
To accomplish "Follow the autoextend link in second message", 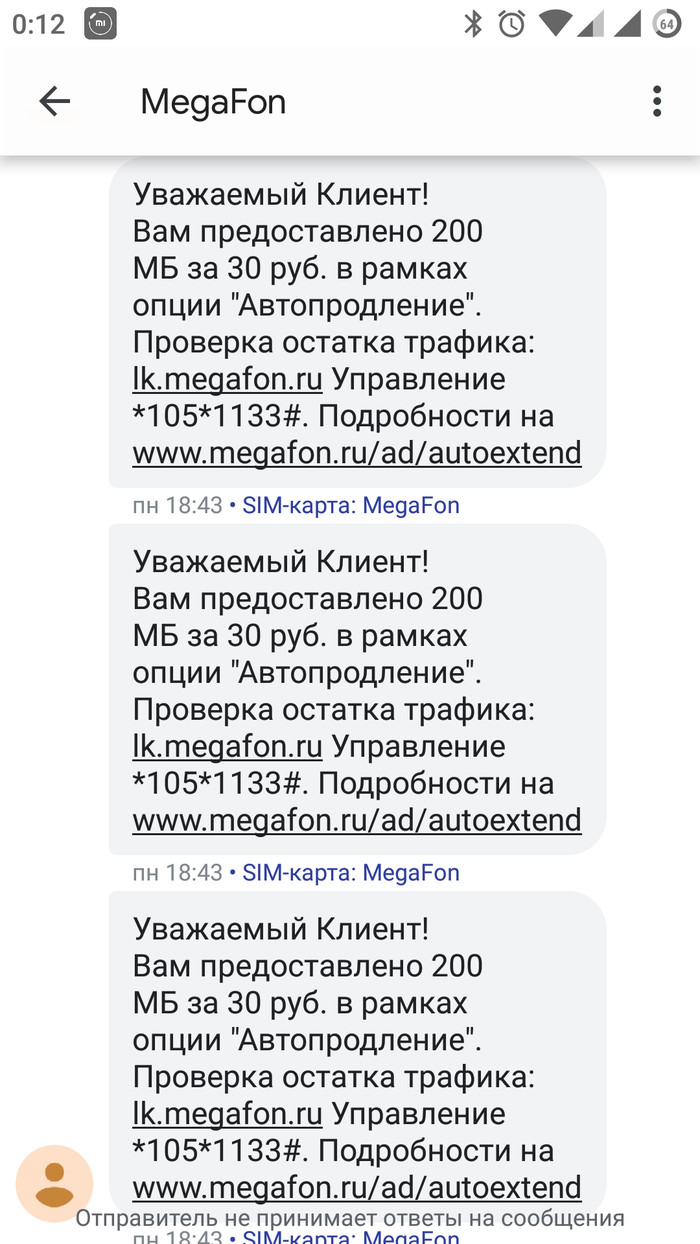I will (x=357, y=820).
